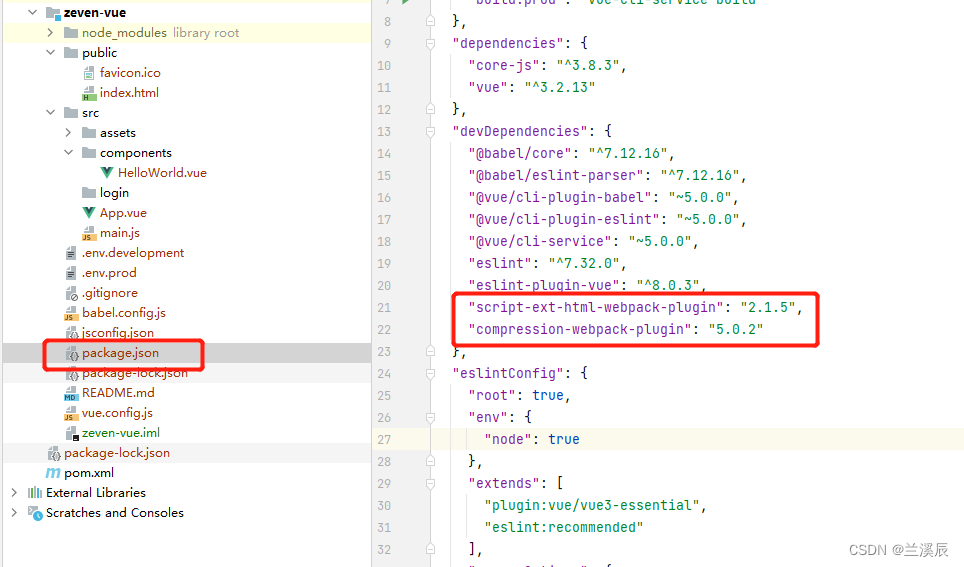Collapse the zeven-vue project root

(x=33, y=12)
